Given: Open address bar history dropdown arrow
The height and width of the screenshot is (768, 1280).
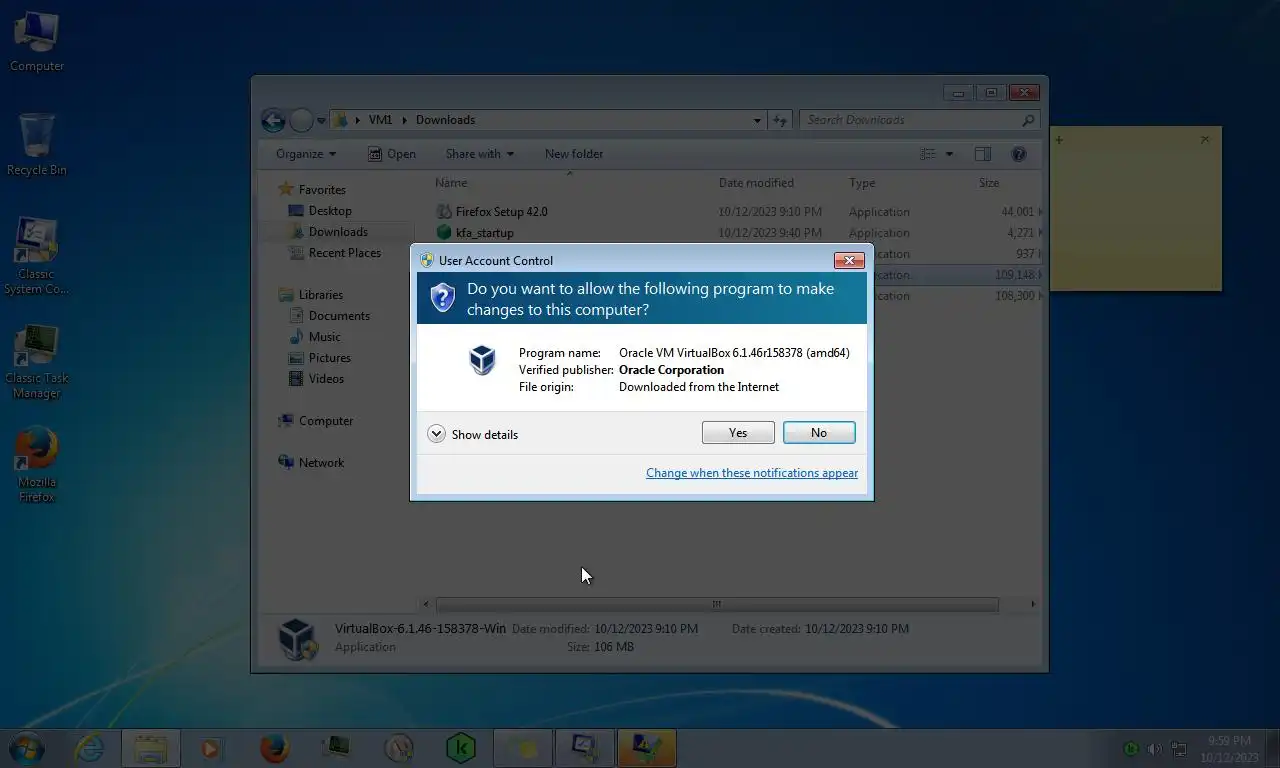Looking at the screenshot, I should (757, 120).
